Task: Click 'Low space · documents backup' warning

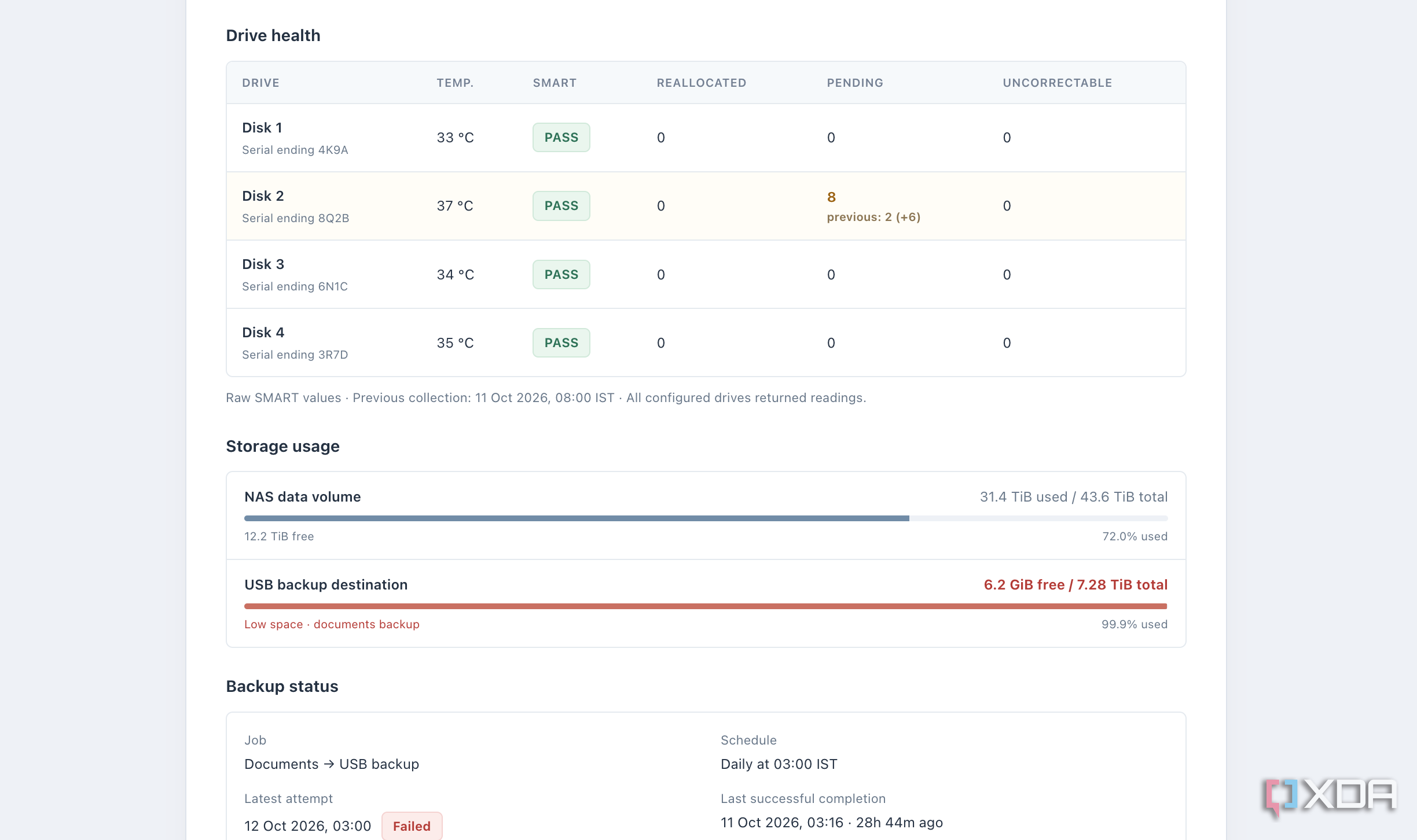Action: tap(332, 624)
